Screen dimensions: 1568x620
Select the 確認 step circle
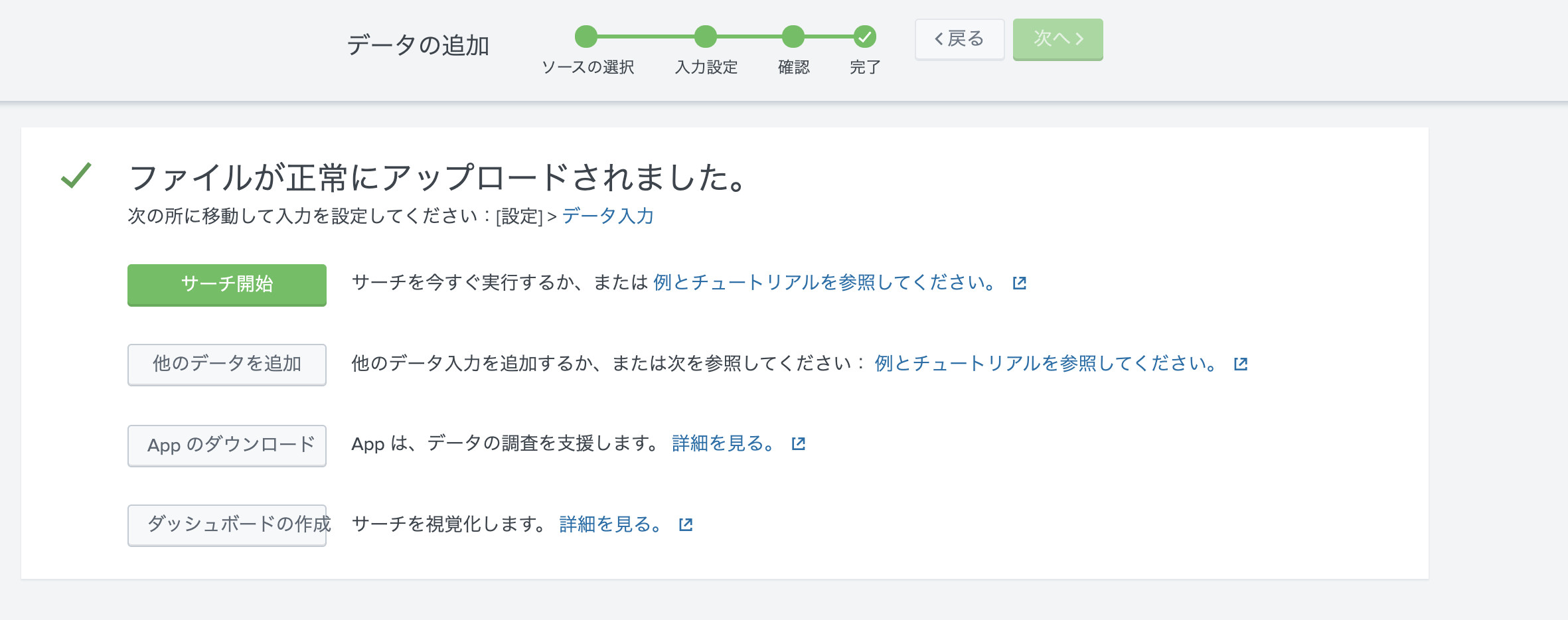click(793, 37)
